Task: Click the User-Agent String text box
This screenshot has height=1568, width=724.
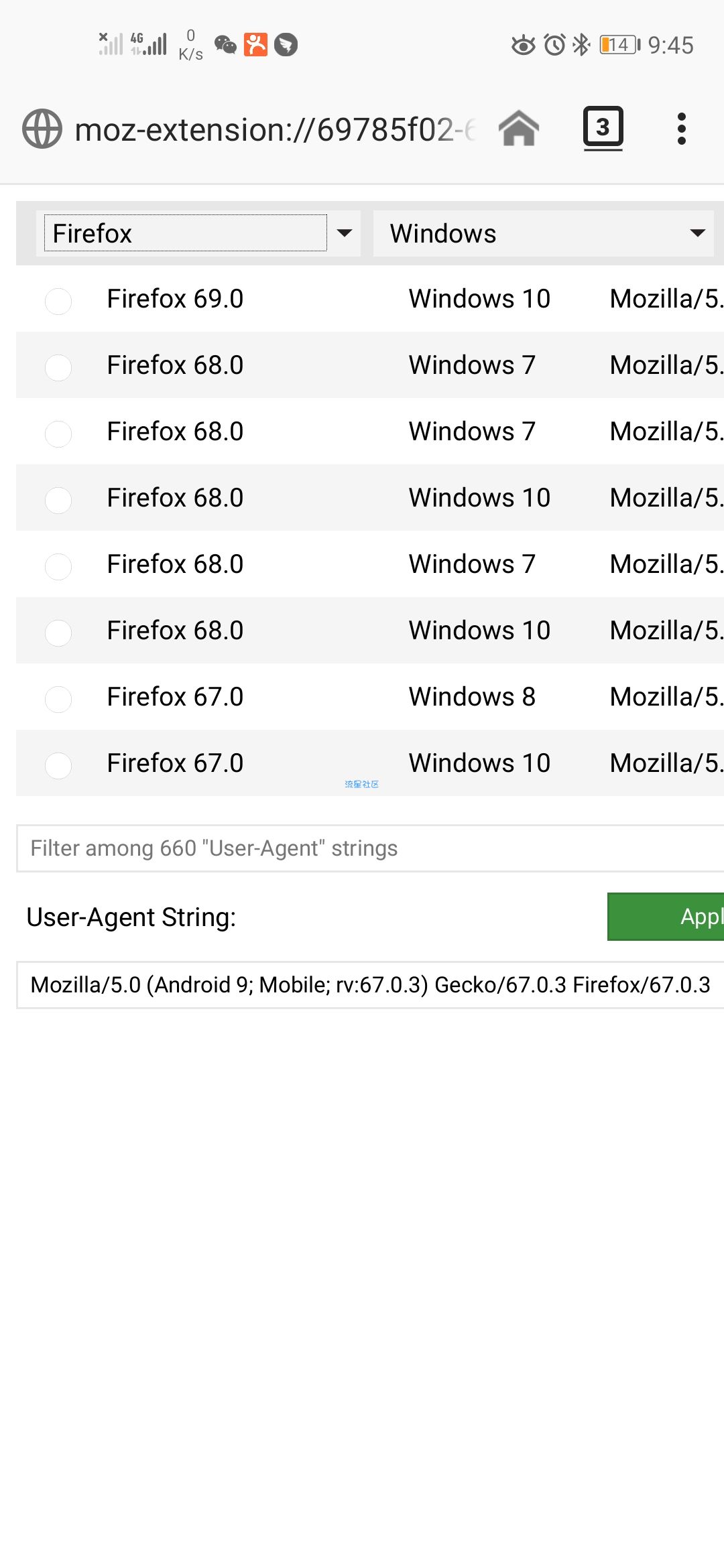Action: [x=371, y=984]
